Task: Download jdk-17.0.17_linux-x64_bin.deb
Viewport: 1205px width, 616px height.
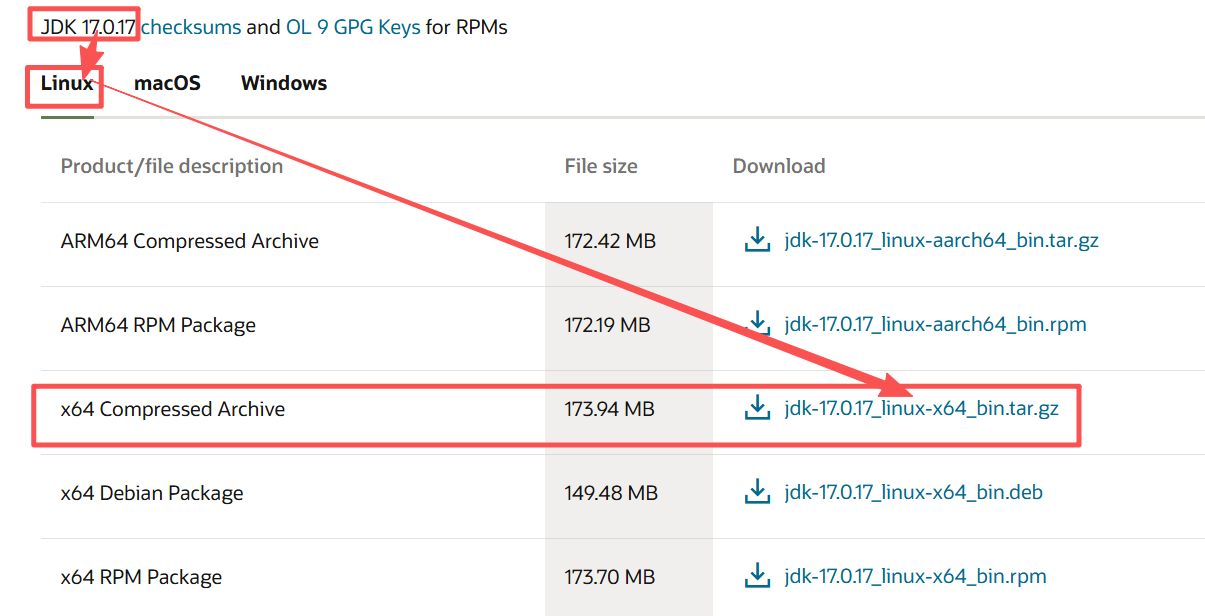Action: (x=914, y=493)
